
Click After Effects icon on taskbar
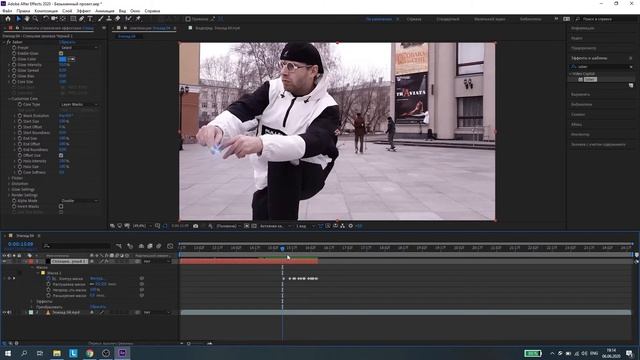click(122, 353)
